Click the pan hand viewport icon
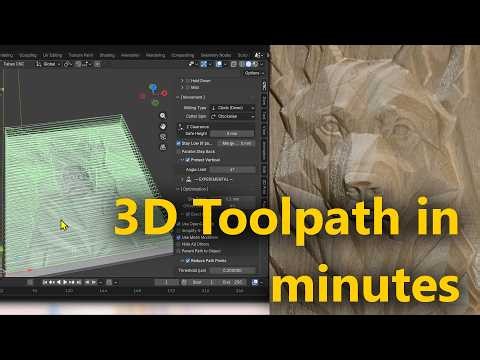Image resolution: width=480 pixels, height=360 pixels. pyautogui.click(x=163, y=126)
